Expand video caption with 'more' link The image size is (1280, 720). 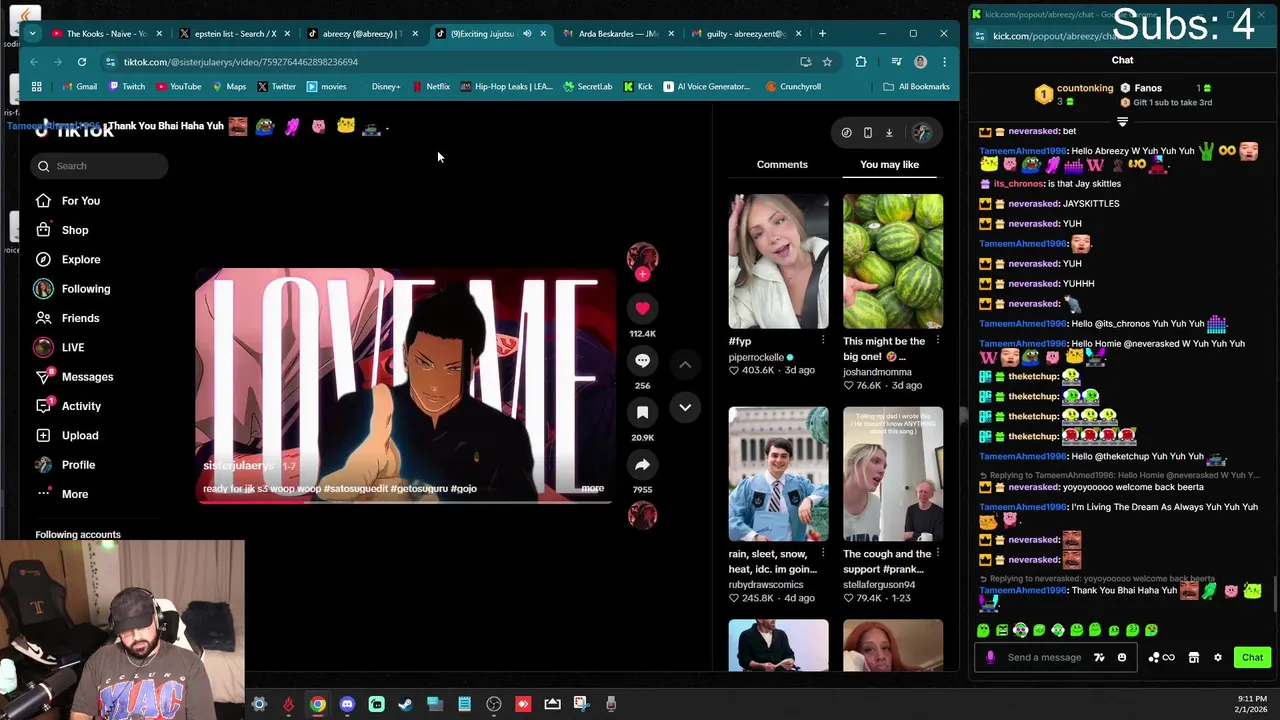[593, 489]
